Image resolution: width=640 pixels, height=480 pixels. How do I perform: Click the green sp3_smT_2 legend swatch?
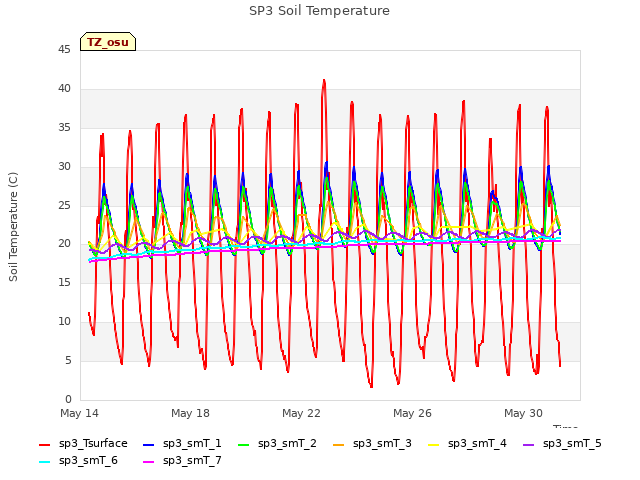(243, 444)
